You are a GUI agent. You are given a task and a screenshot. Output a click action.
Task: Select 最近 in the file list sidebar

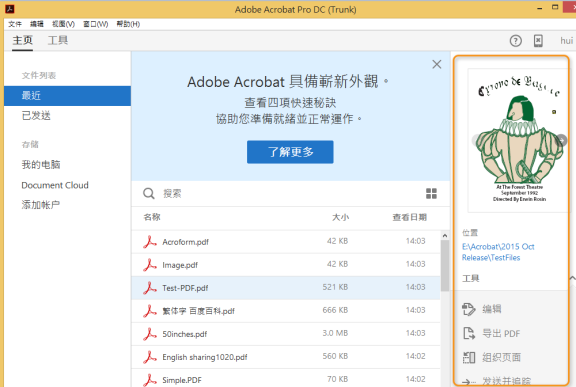click(x=67, y=96)
